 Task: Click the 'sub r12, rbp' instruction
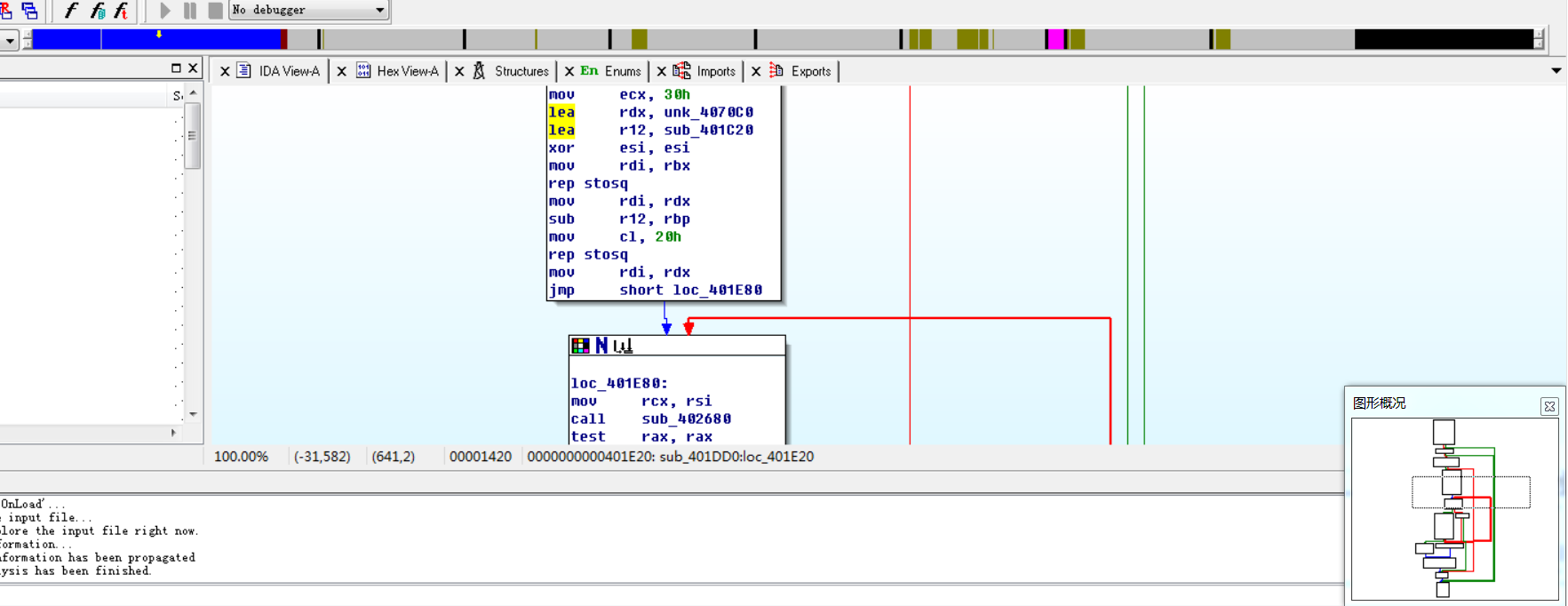click(x=619, y=219)
